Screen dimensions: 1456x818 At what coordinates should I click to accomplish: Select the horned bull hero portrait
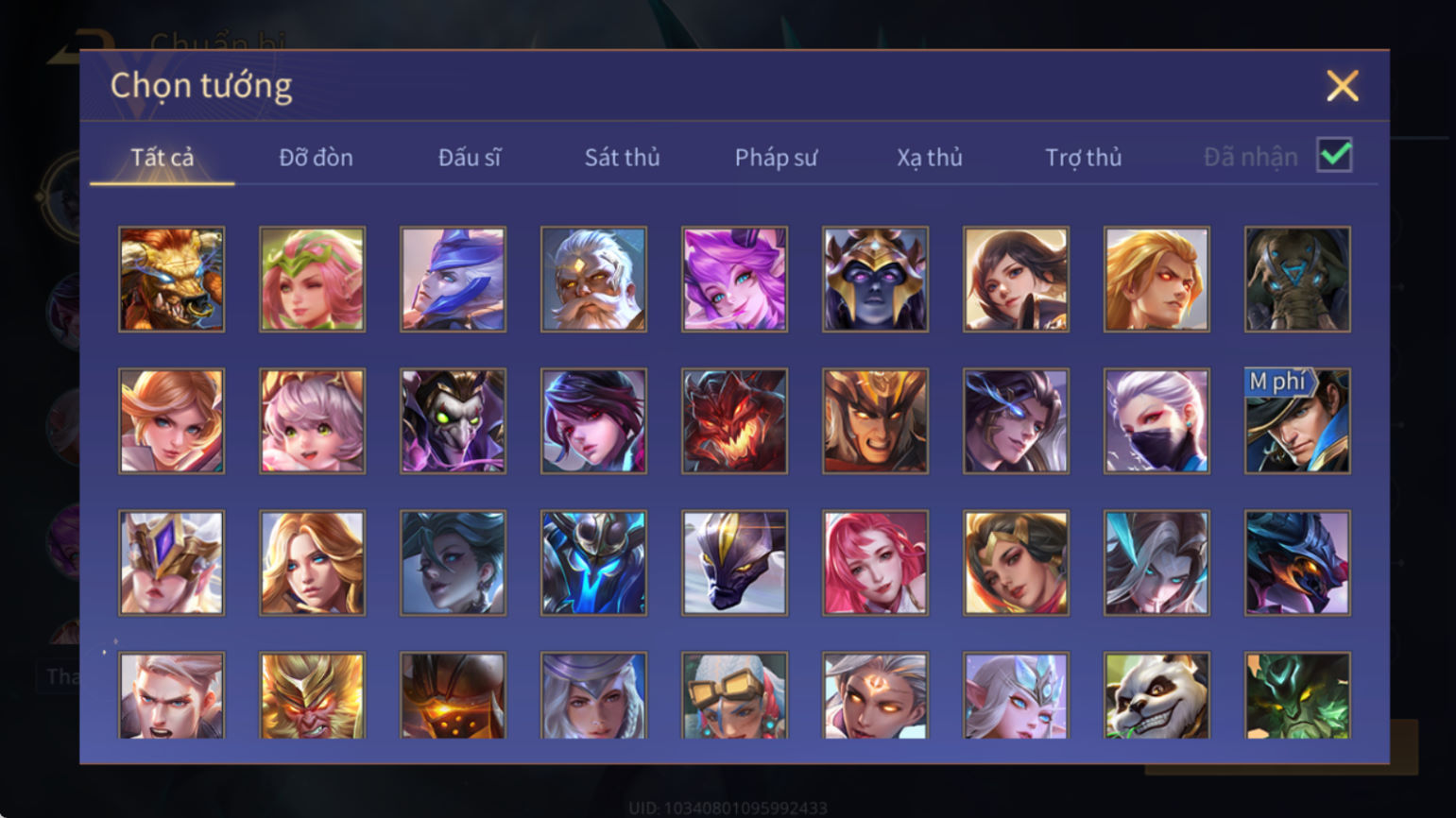point(171,280)
